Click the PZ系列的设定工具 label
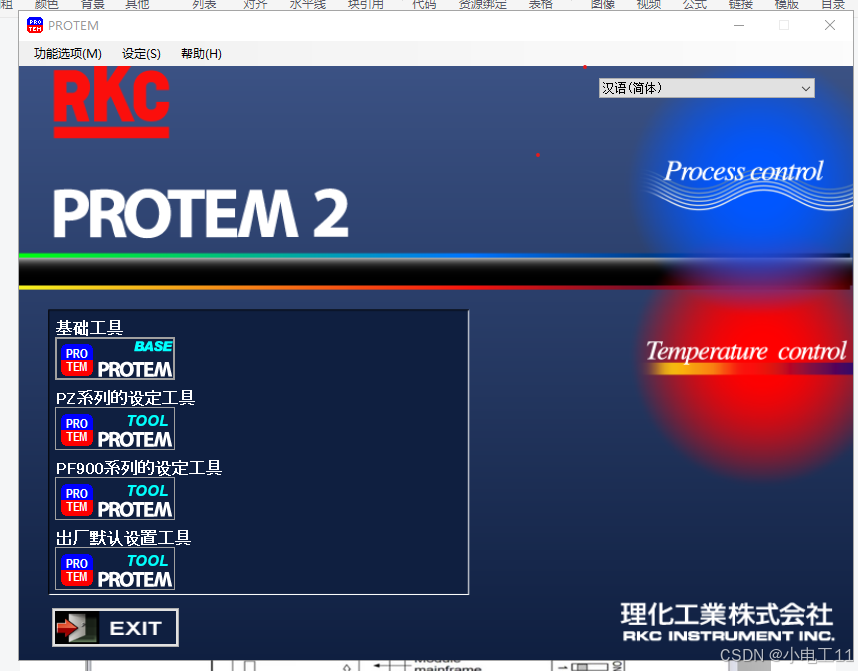Image resolution: width=858 pixels, height=671 pixels. 125,398
